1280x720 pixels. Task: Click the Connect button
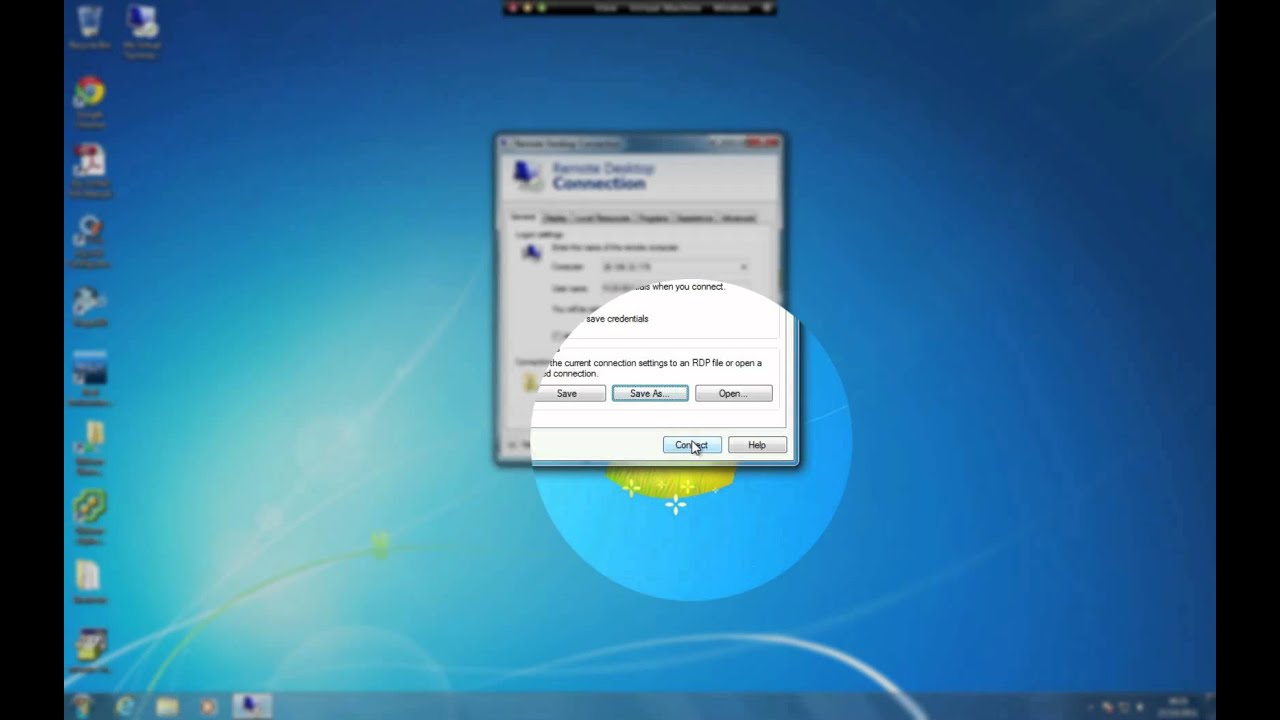coord(692,445)
